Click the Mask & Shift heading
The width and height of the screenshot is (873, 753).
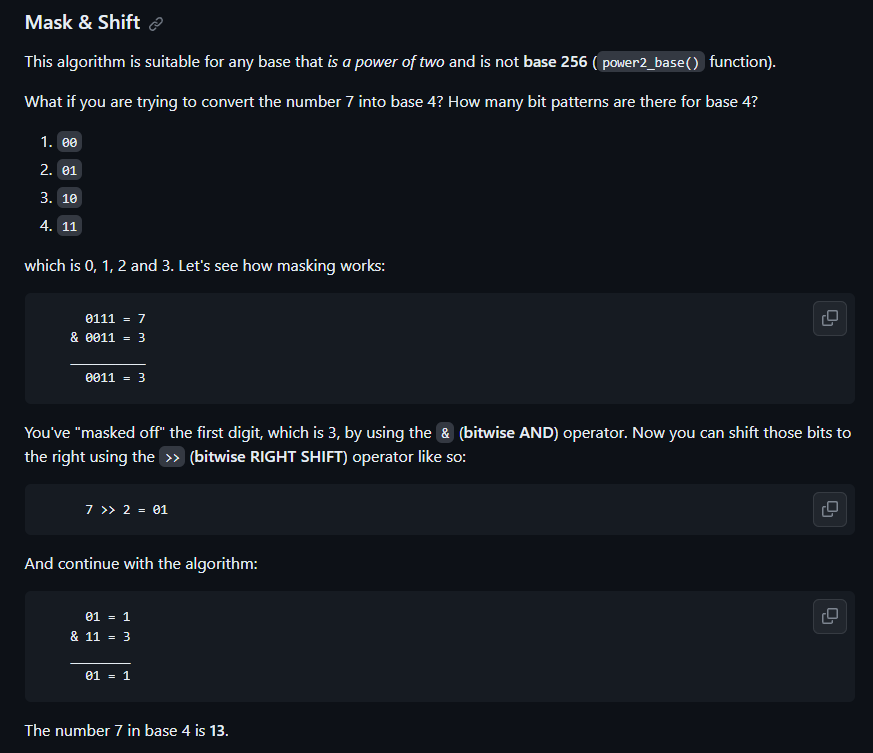tap(82, 22)
